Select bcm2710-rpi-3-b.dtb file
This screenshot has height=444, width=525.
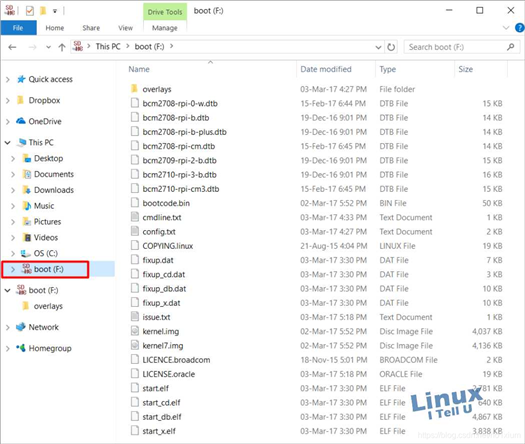click(179, 175)
